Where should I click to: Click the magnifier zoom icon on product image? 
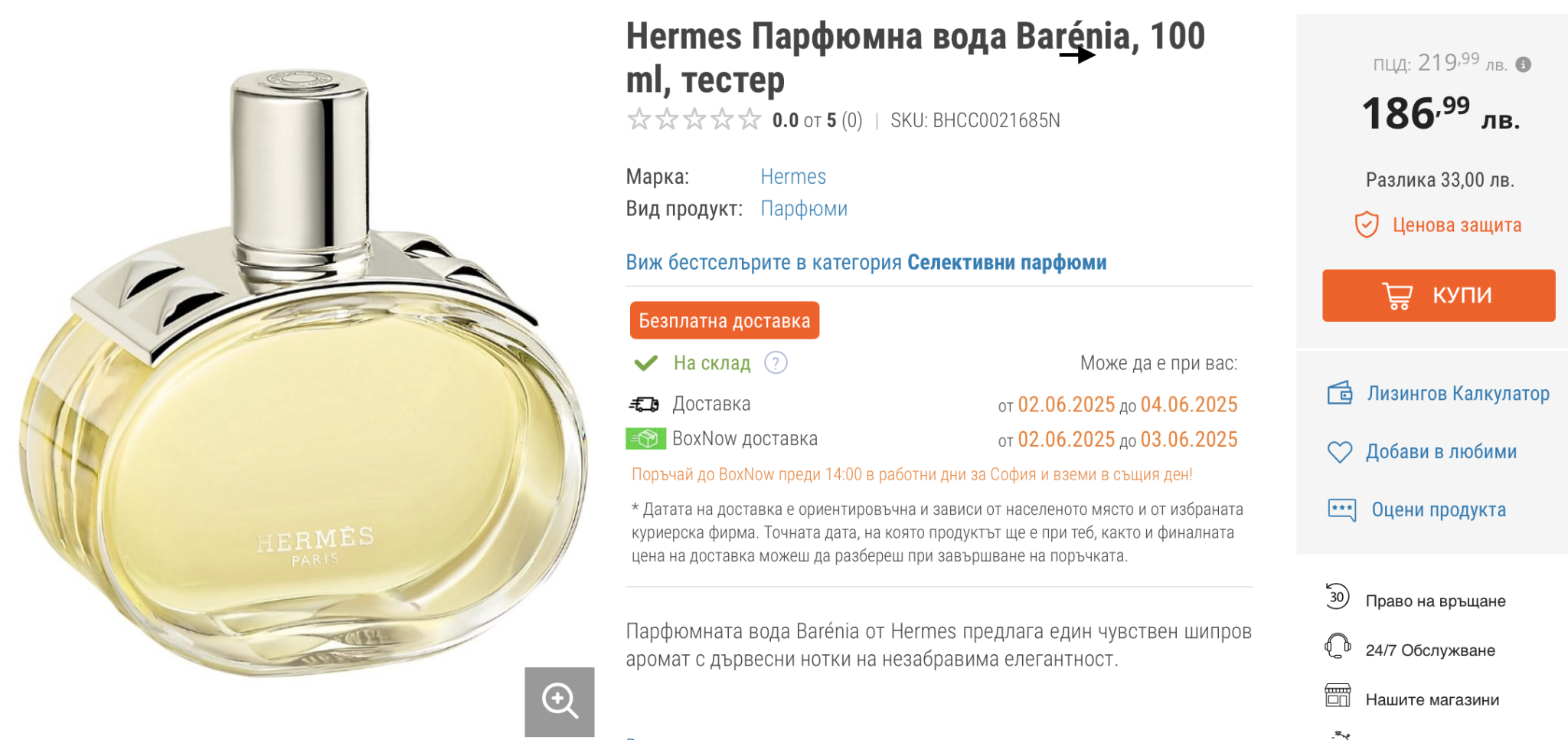tap(560, 701)
